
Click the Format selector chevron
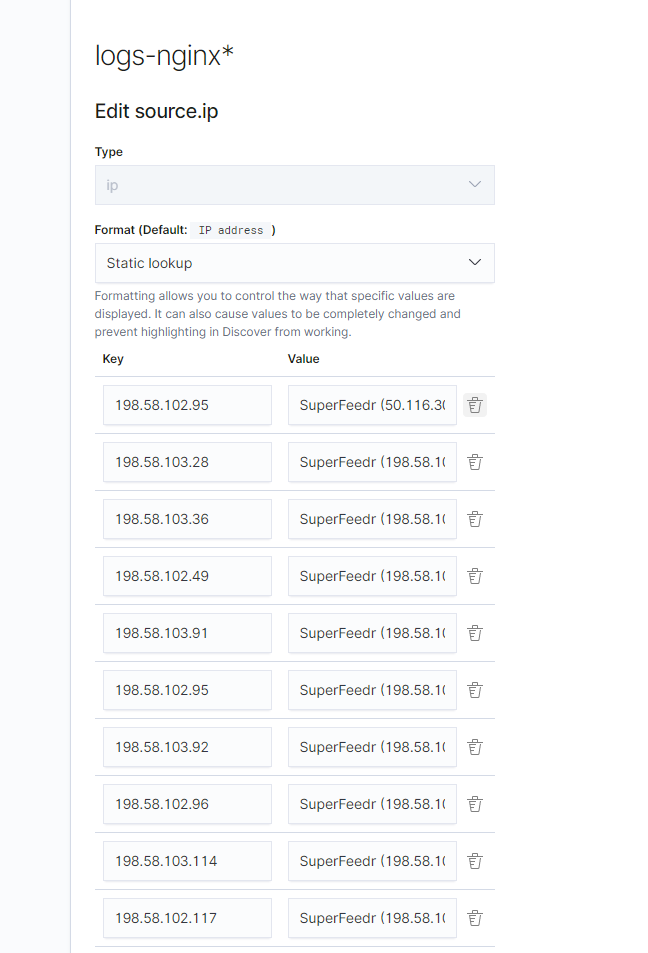point(475,262)
